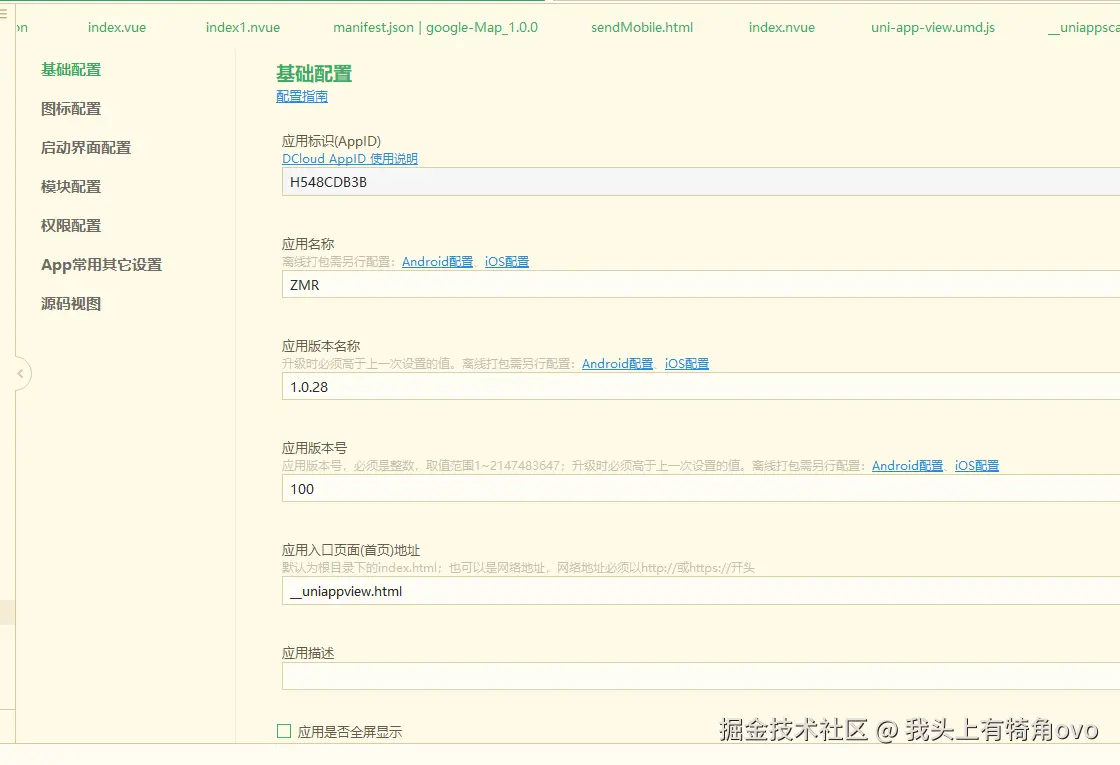Toggle the 应用是否全屏显示 checkbox

(x=284, y=731)
